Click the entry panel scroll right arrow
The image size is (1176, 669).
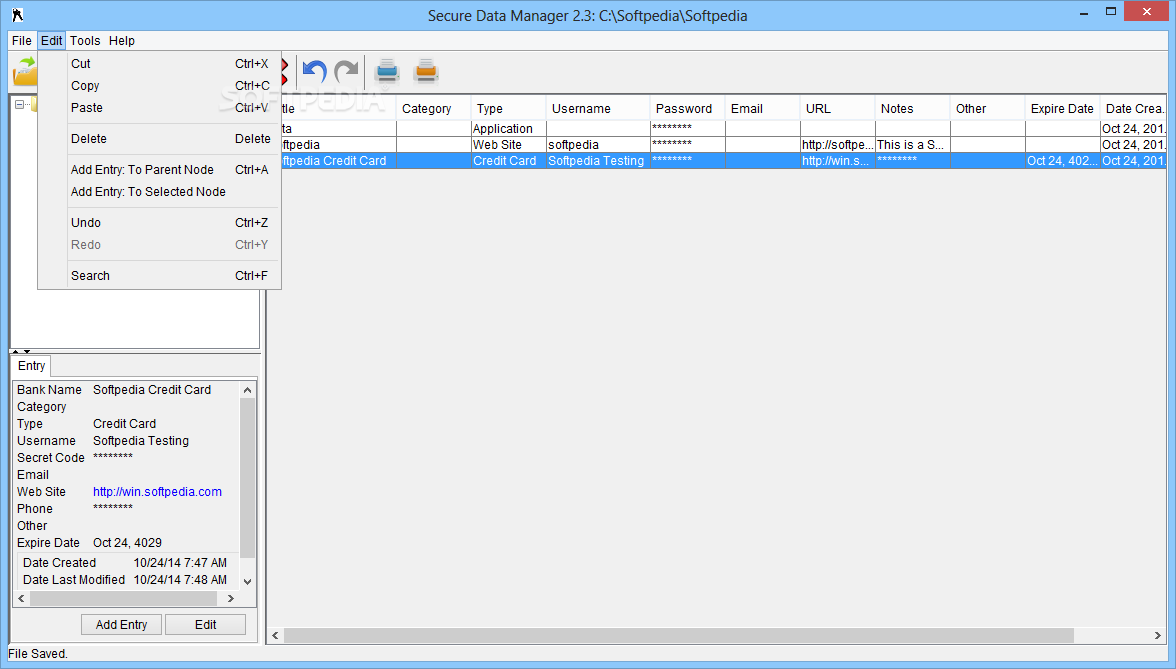click(x=231, y=598)
